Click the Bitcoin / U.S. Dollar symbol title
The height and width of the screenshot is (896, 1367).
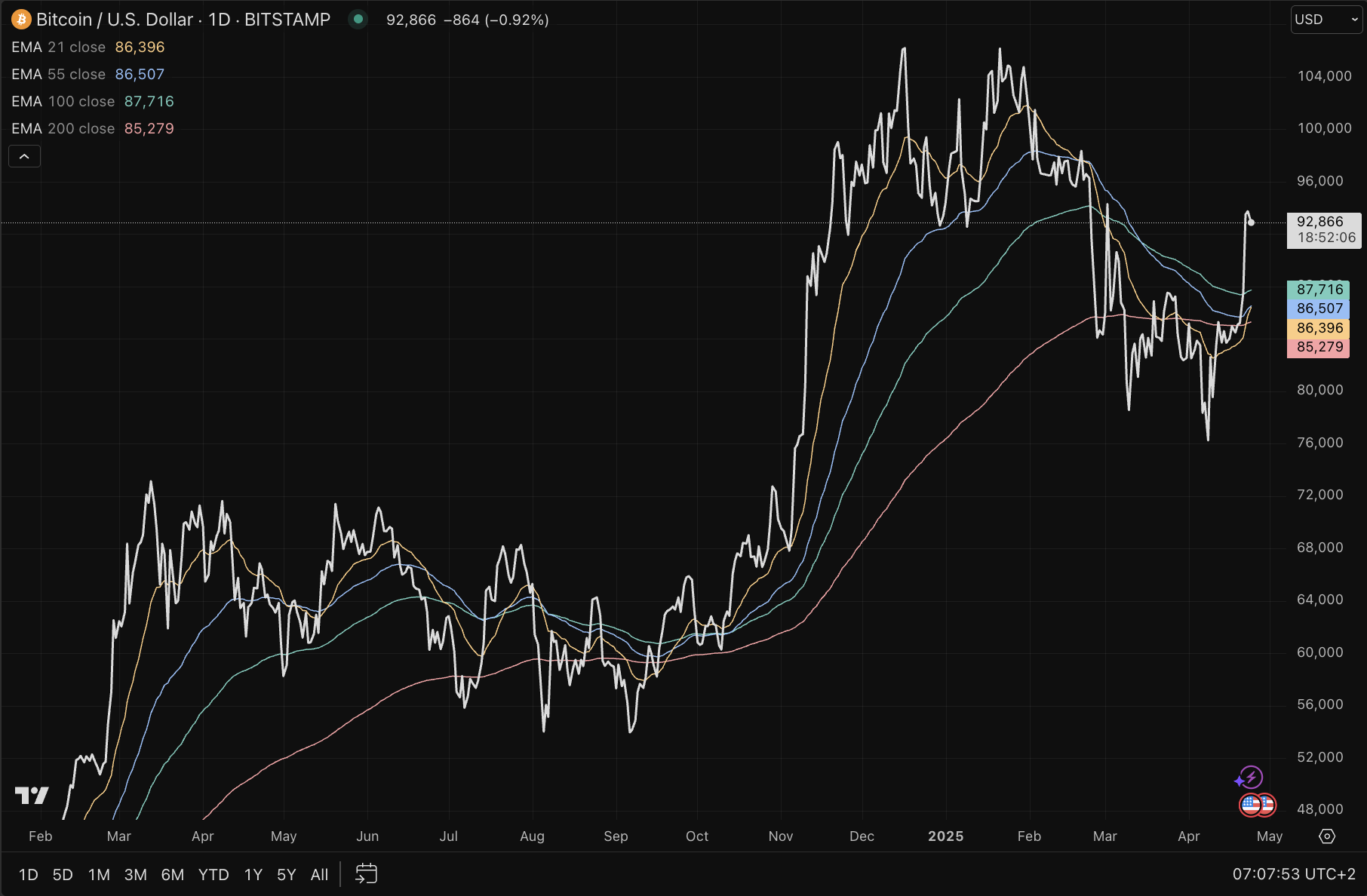(183, 20)
